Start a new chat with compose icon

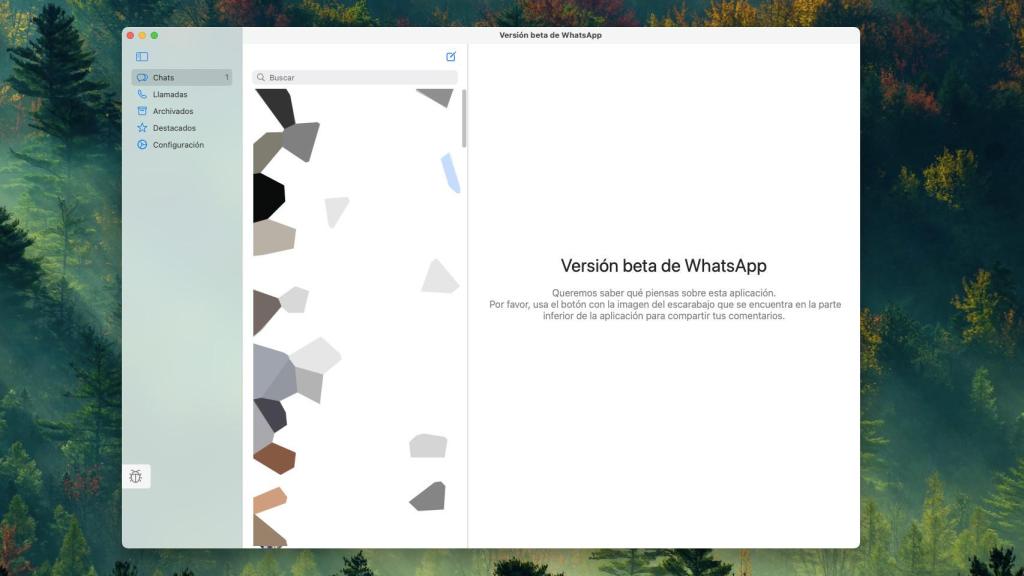pos(451,57)
